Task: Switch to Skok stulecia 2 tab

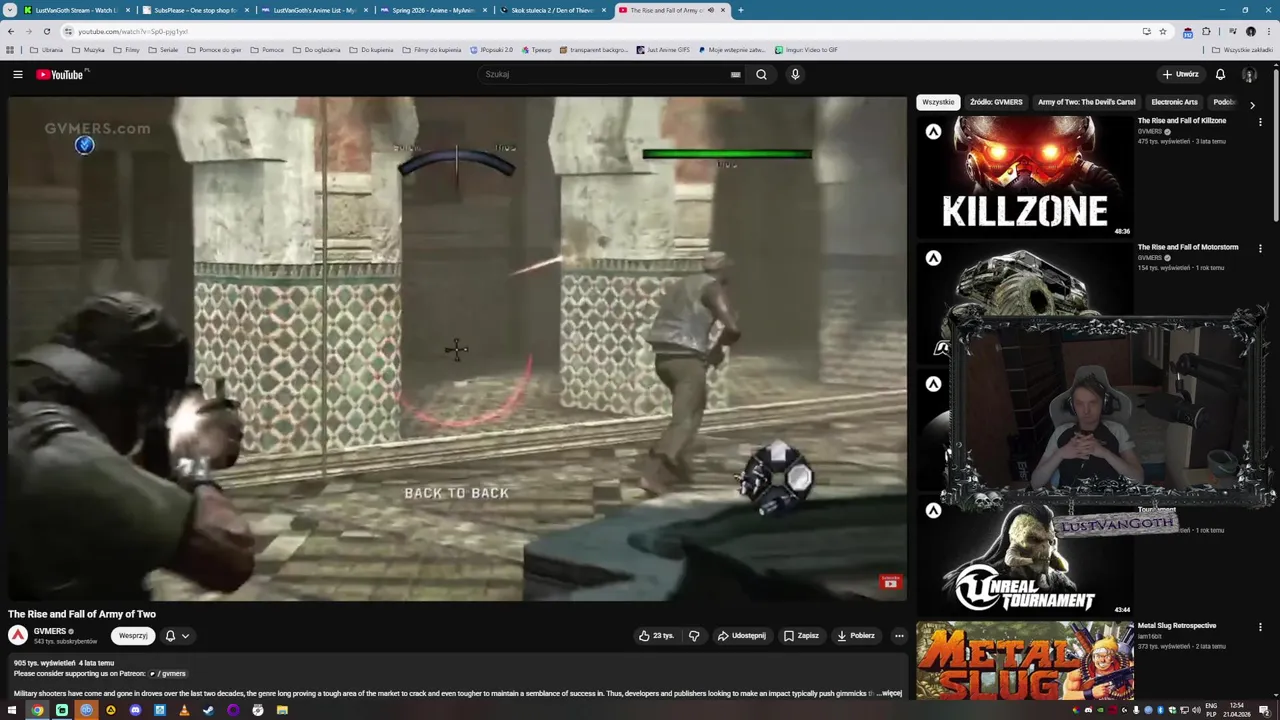Action: tap(551, 10)
